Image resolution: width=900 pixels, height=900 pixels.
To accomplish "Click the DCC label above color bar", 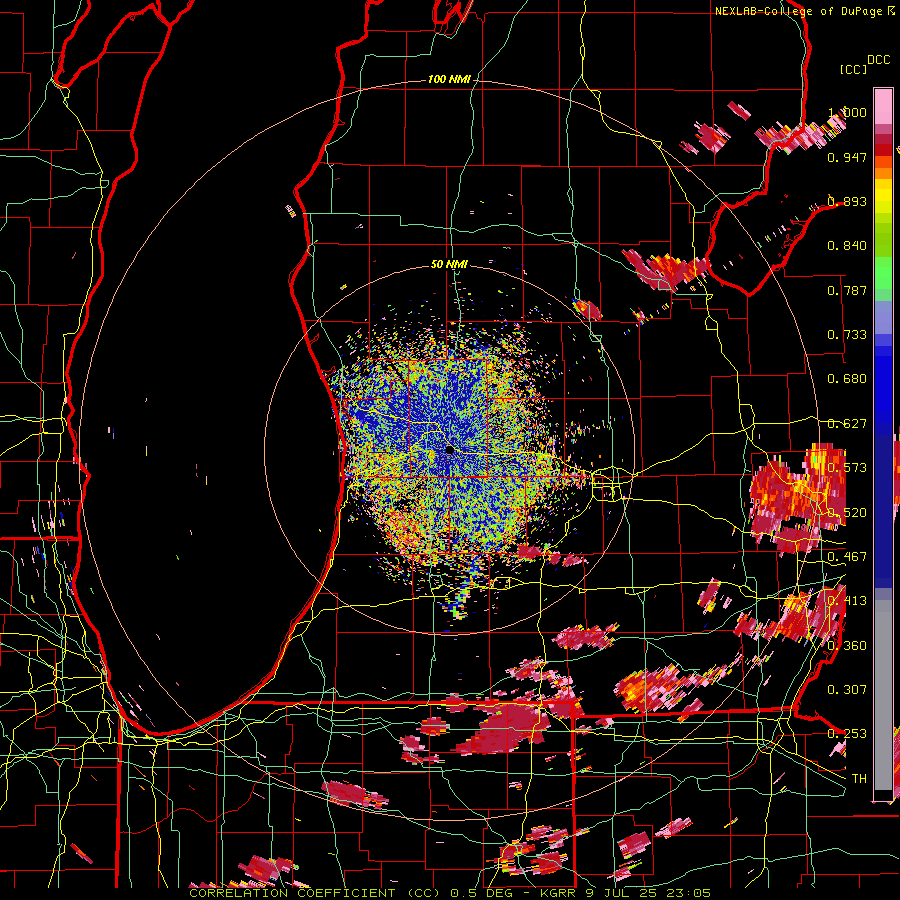I will (878, 60).
